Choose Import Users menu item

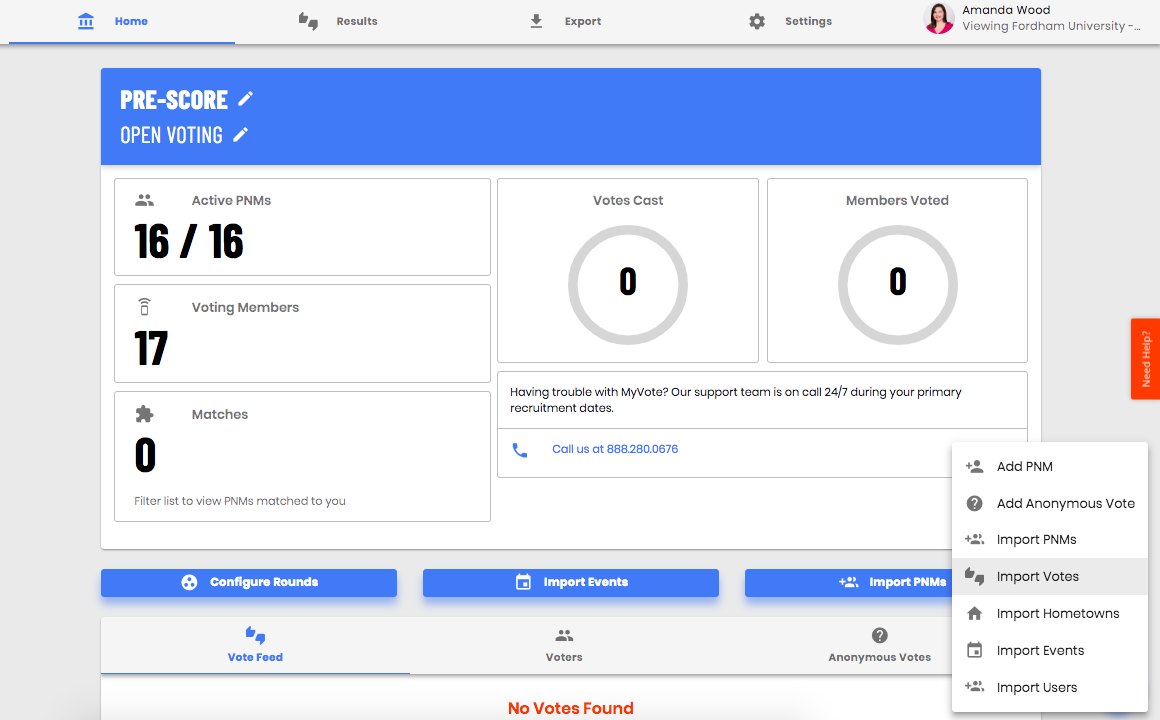[1050, 687]
